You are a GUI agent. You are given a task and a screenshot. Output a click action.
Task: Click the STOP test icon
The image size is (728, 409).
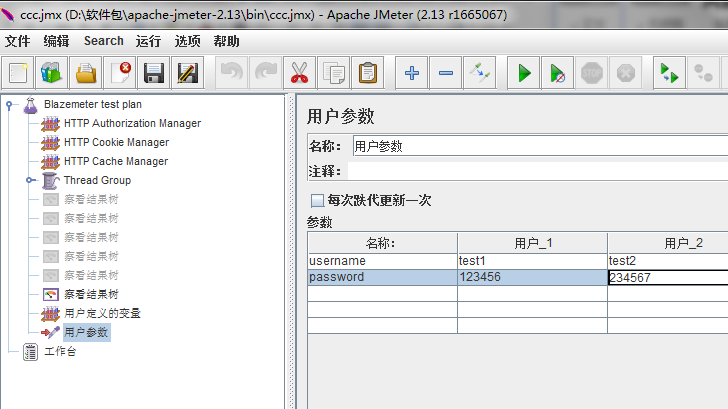click(x=592, y=73)
